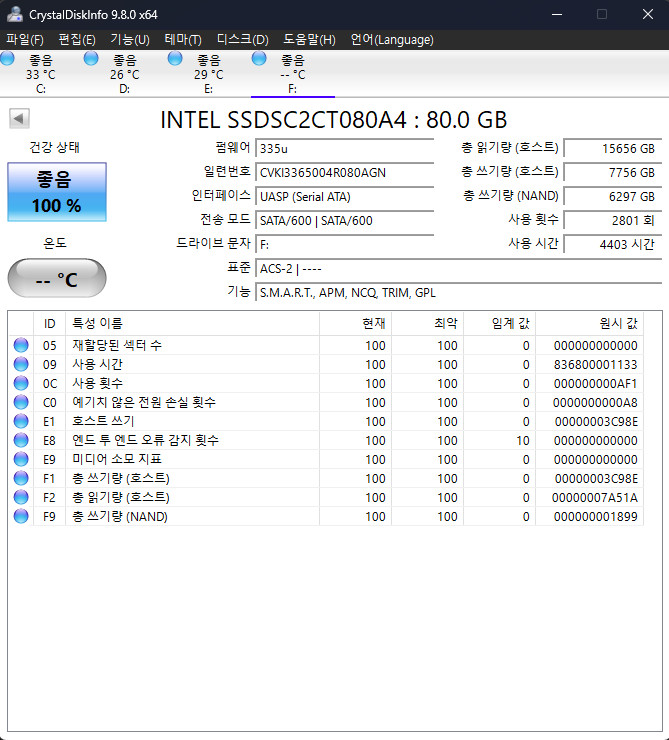Click the 좋음 100 % health status button
The image size is (669, 740).
(x=57, y=192)
